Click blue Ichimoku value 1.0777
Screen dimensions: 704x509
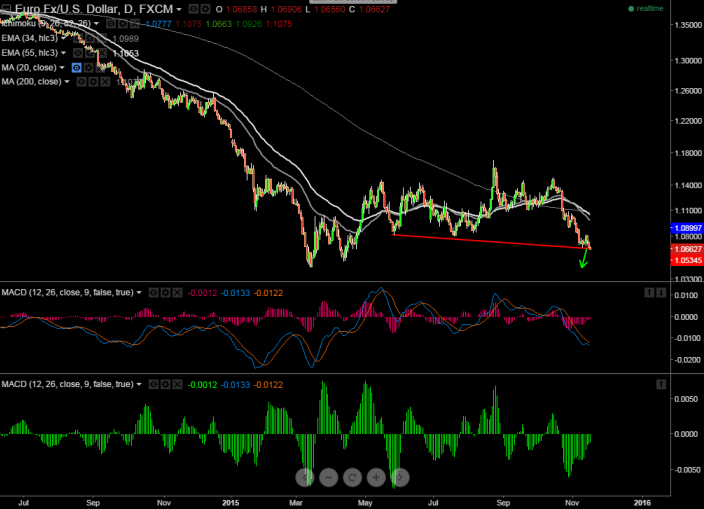coord(158,24)
